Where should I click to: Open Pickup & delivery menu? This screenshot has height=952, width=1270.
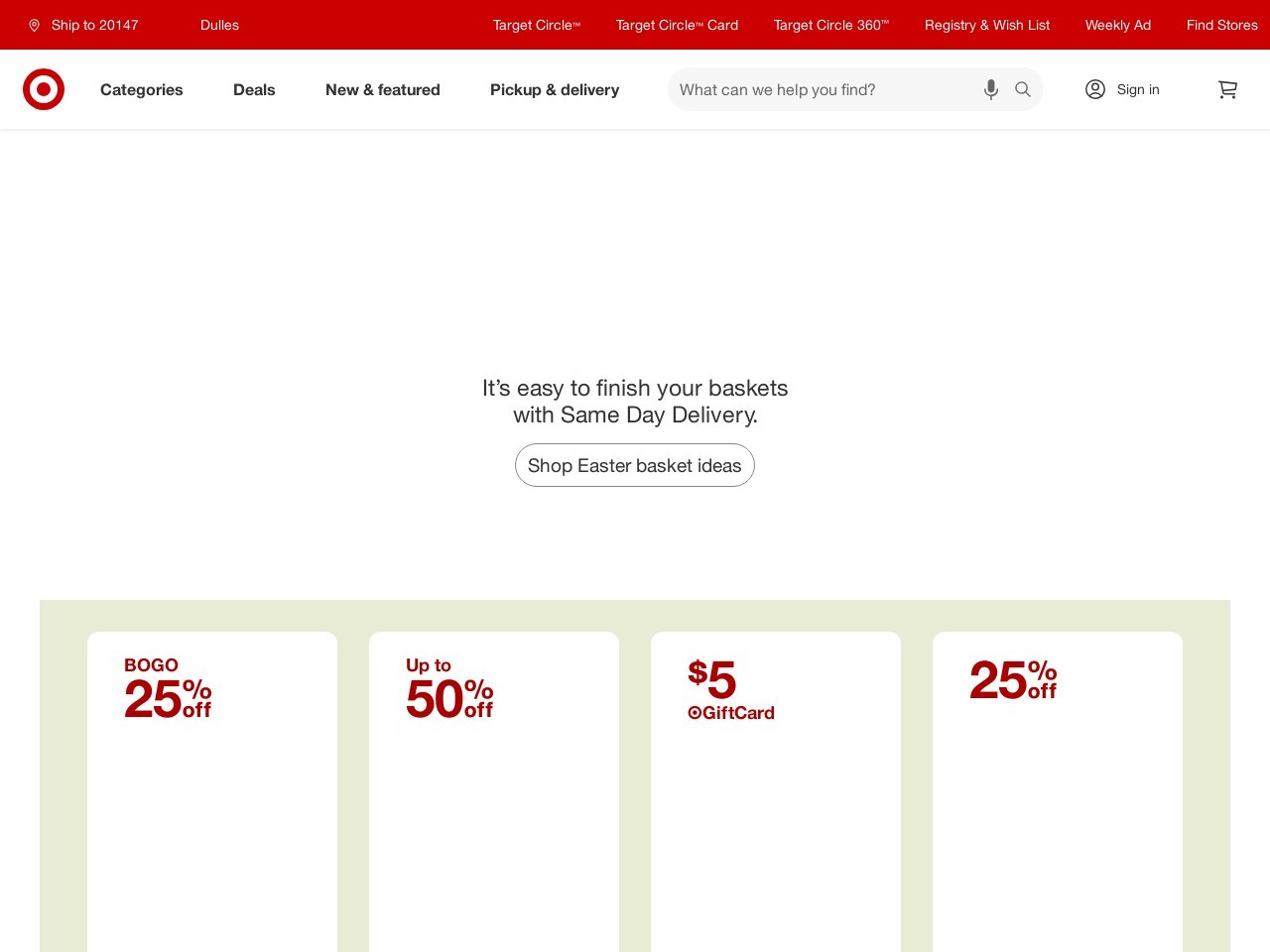(x=555, y=89)
